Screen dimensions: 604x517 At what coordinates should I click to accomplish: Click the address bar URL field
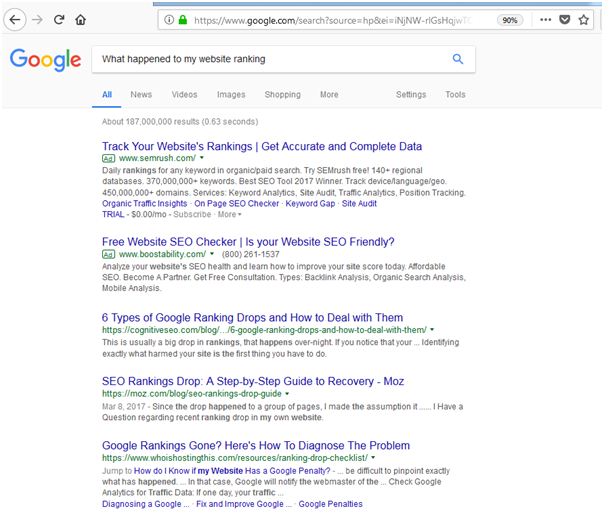point(335,20)
